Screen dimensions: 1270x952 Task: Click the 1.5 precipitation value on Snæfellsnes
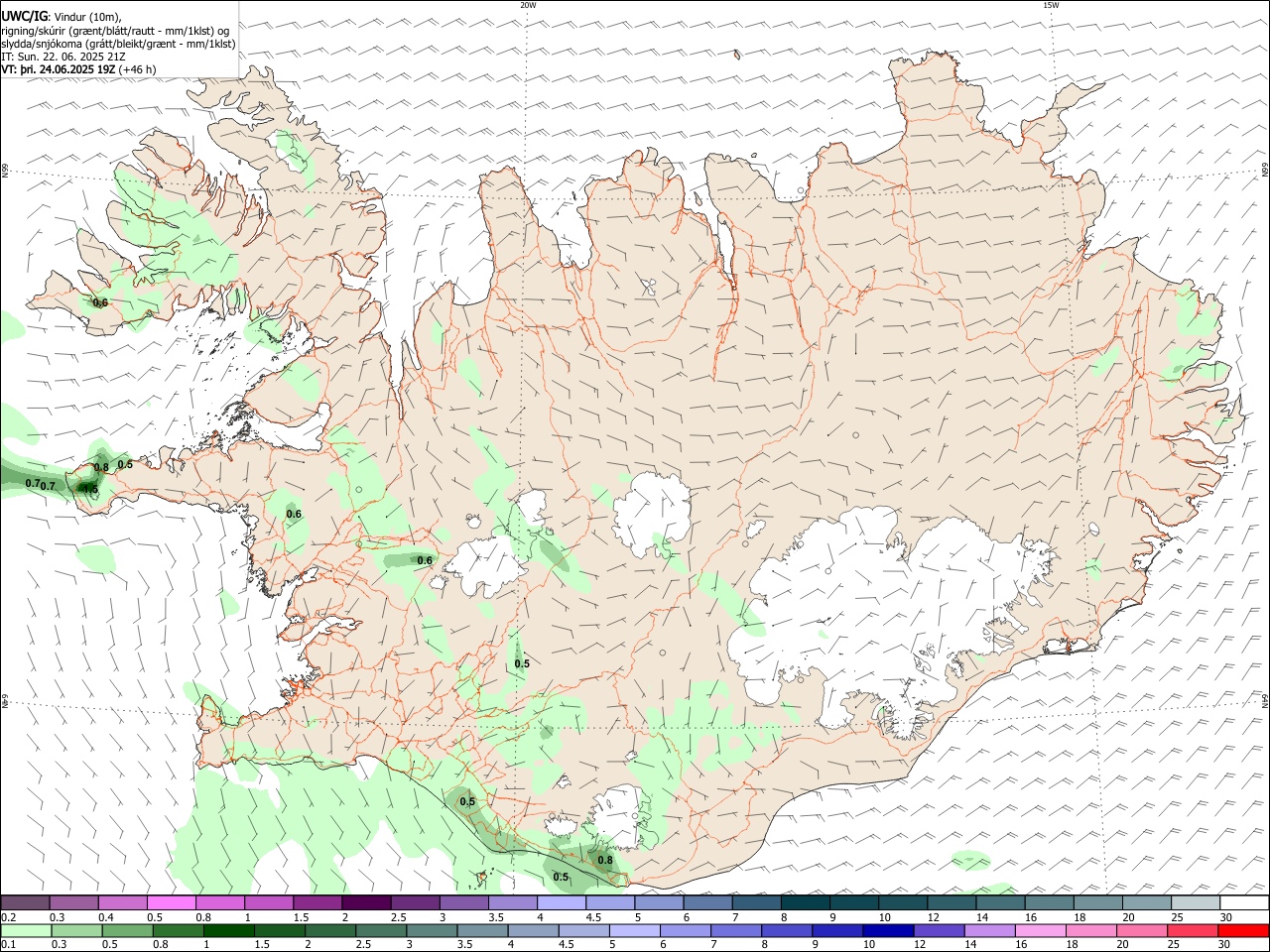pos(90,489)
